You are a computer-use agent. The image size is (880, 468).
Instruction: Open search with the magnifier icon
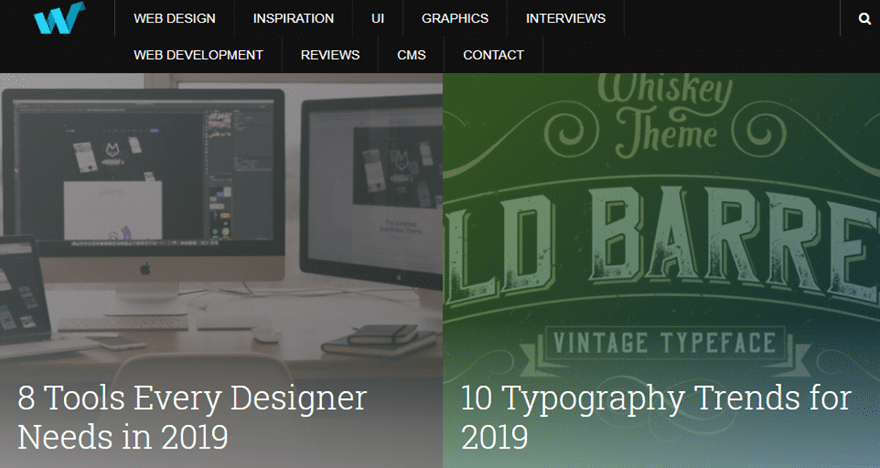point(864,18)
